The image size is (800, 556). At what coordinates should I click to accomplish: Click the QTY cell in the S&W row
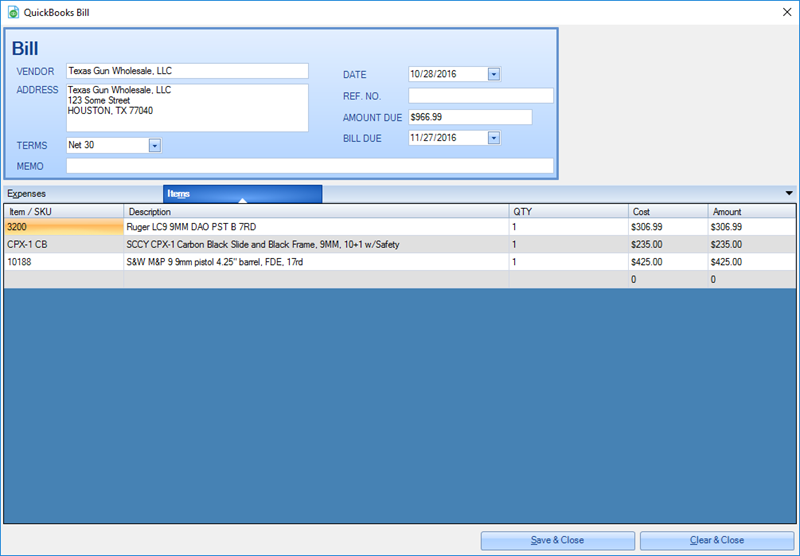pos(568,262)
